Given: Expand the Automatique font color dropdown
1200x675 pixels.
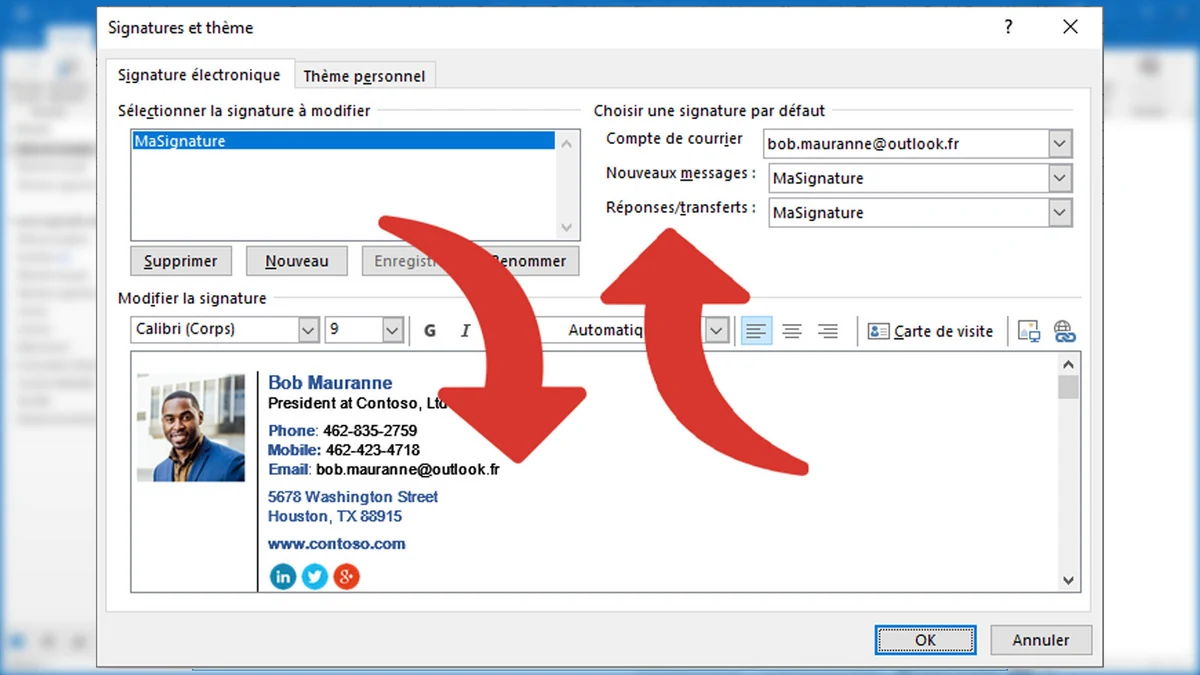Looking at the screenshot, I should point(716,330).
